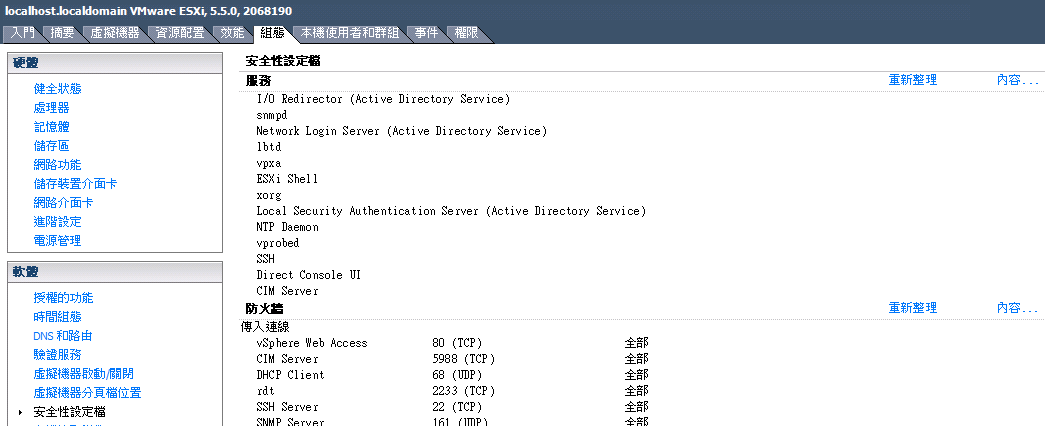Open the 記憶體 hardware link
The height and width of the screenshot is (426, 1045).
coord(51,127)
